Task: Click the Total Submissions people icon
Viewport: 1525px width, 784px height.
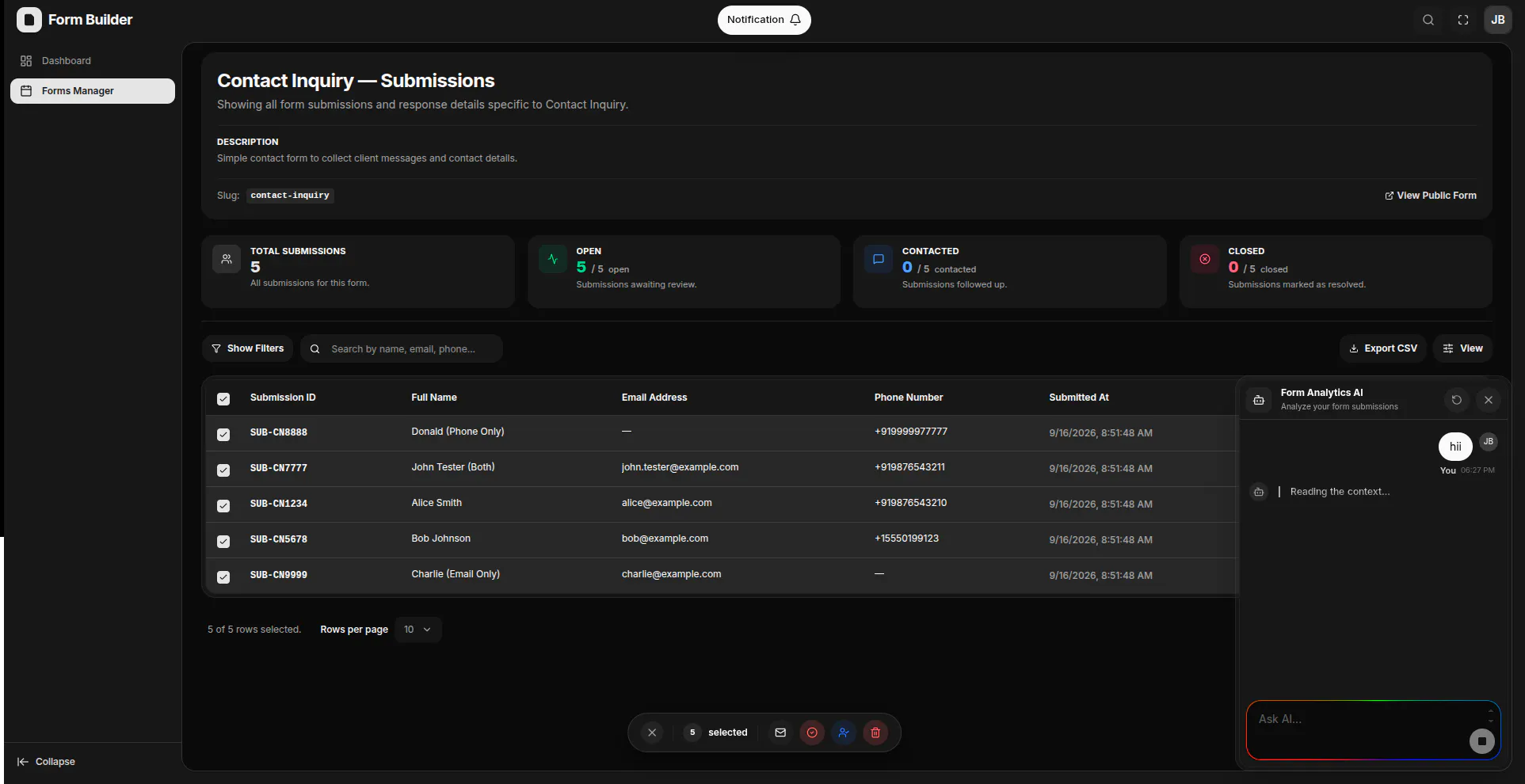Action: (x=227, y=259)
